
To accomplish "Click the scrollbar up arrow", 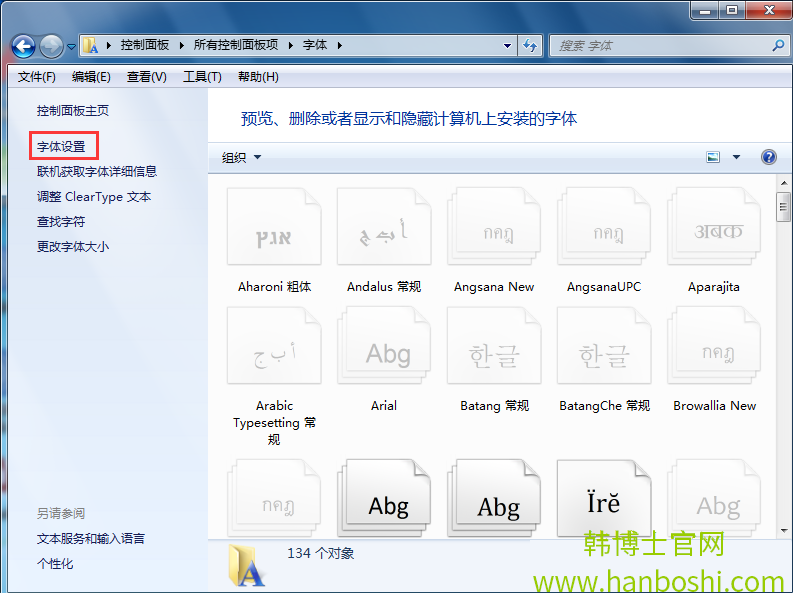I will tap(784, 183).
